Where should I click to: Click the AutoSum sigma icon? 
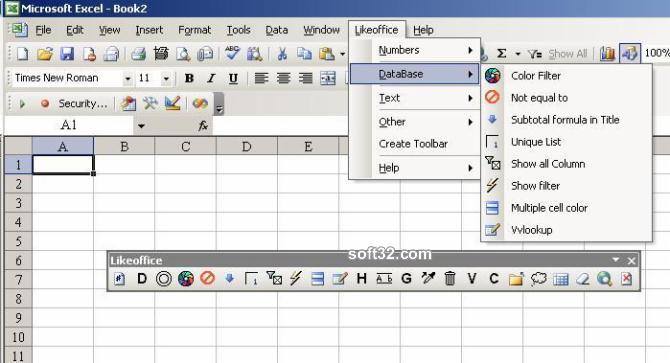tap(502, 54)
